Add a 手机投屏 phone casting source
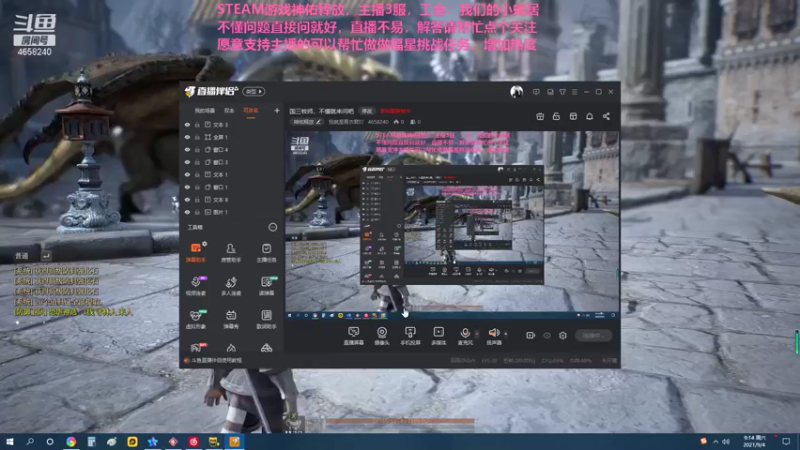Screen dimensions: 800x450 tap(410, 336)
